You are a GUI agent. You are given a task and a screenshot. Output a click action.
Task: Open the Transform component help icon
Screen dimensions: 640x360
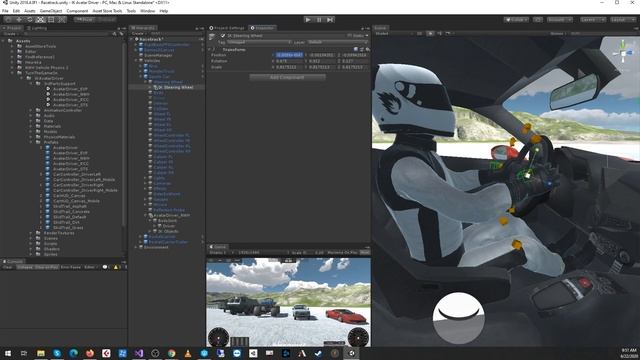356,49
